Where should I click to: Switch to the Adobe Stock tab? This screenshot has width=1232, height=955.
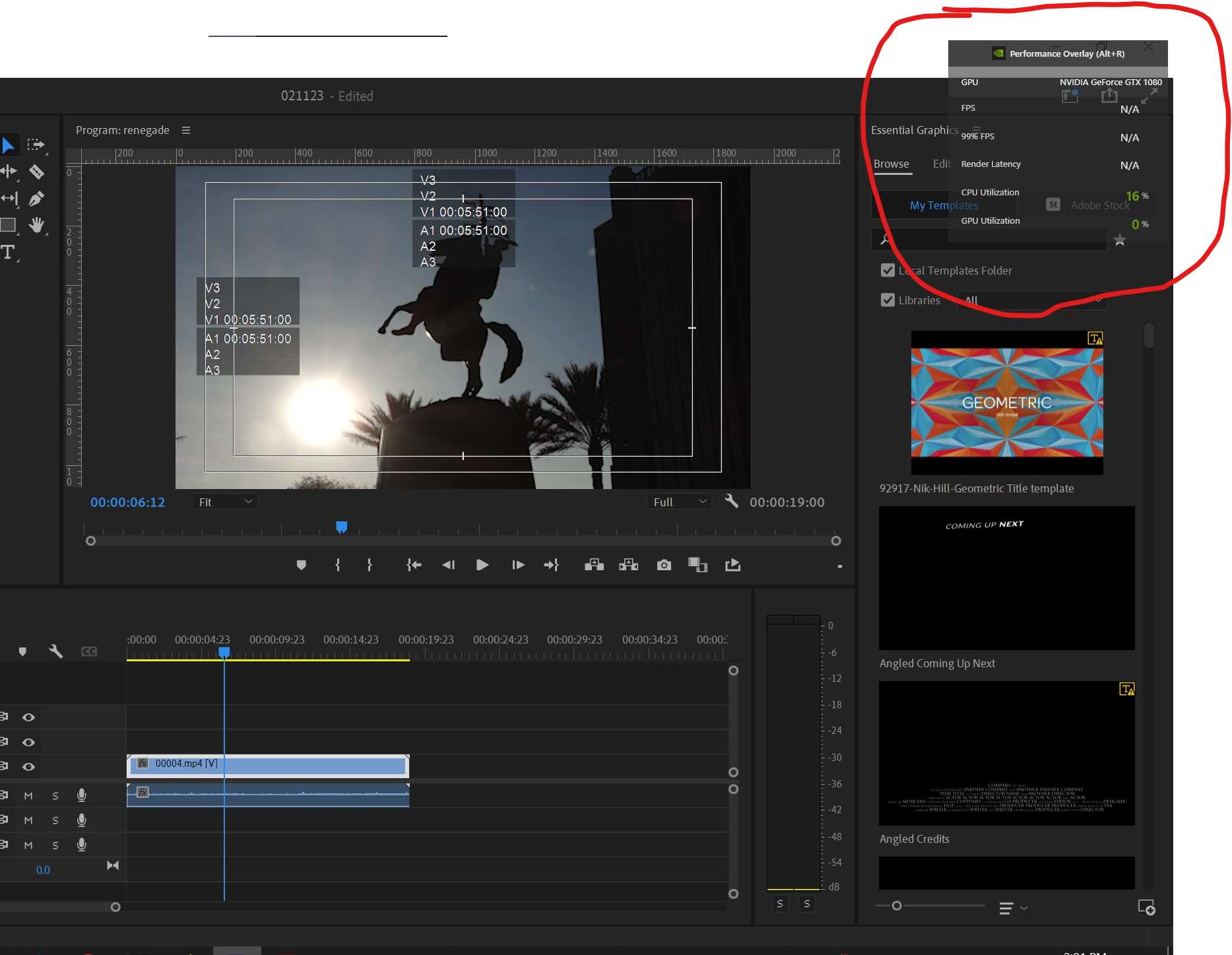click(x=1089, y=205)
